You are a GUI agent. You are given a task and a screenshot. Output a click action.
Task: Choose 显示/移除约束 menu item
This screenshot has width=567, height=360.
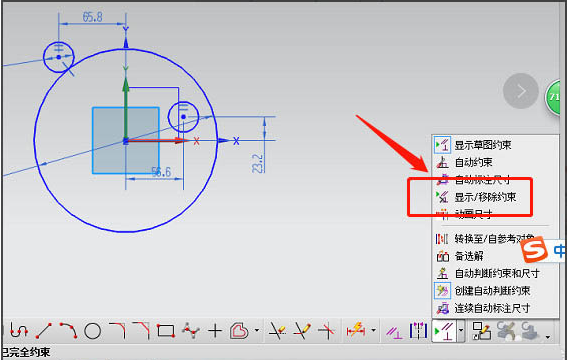pos(476,197)
